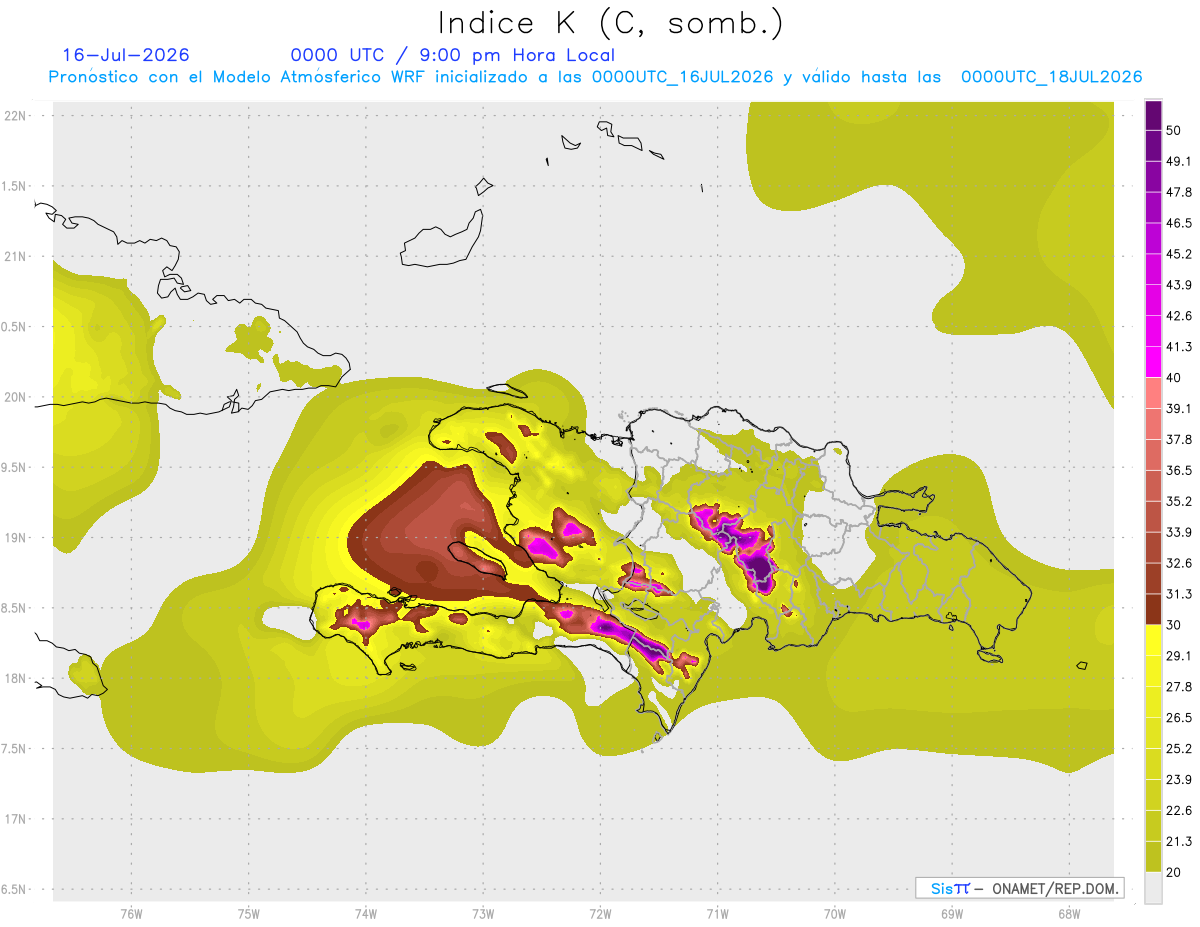Image resolution: width=1200 pixels, height=927 pixels.
Task: Click the "17N" latitude axis label
Action: coord(17,819)
